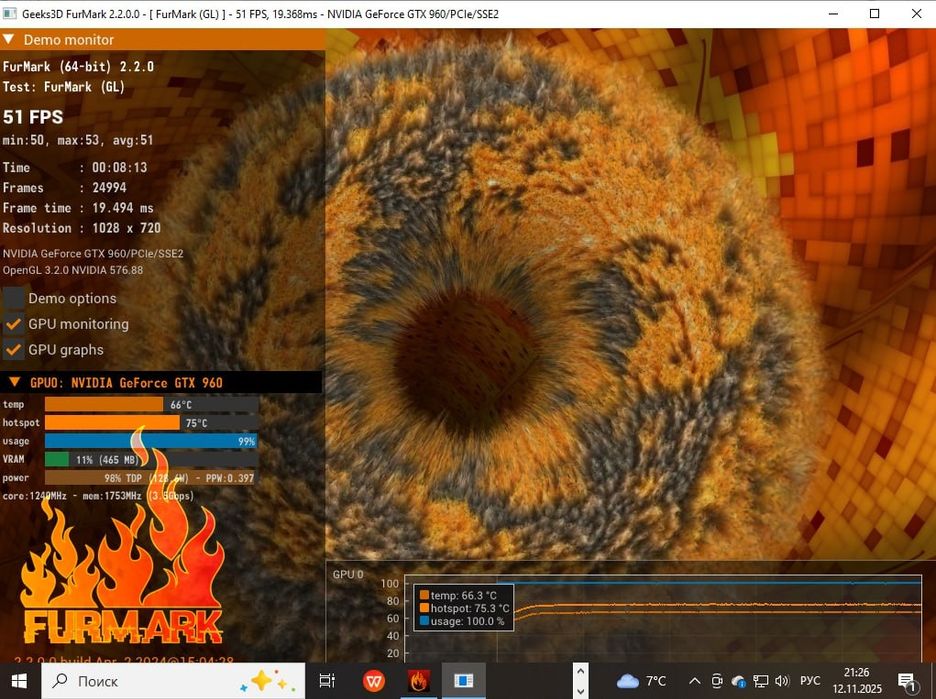Switch the РУС input language indicator
This screenshot has width=936, height=699.
(810, 681)
